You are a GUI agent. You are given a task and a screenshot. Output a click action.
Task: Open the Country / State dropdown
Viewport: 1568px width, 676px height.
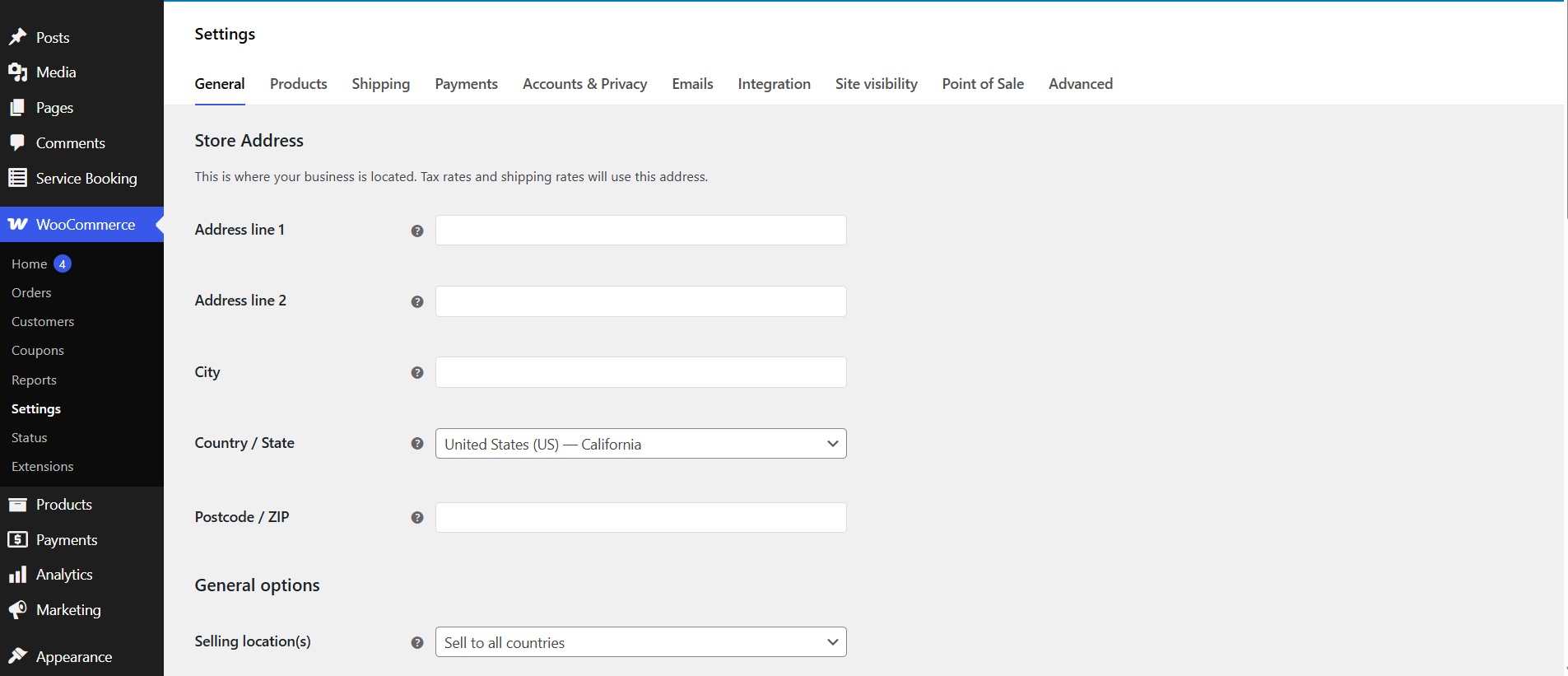(x=640, y=444)
